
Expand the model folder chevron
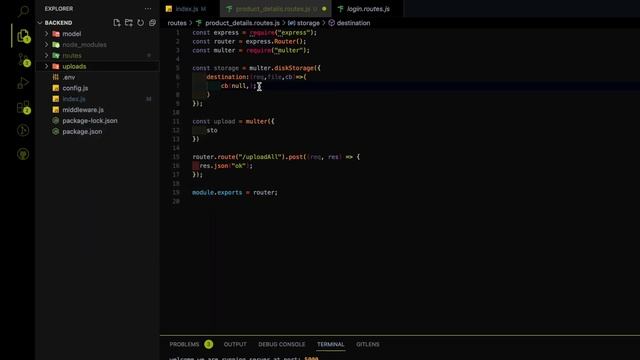[x=47, y=34]
